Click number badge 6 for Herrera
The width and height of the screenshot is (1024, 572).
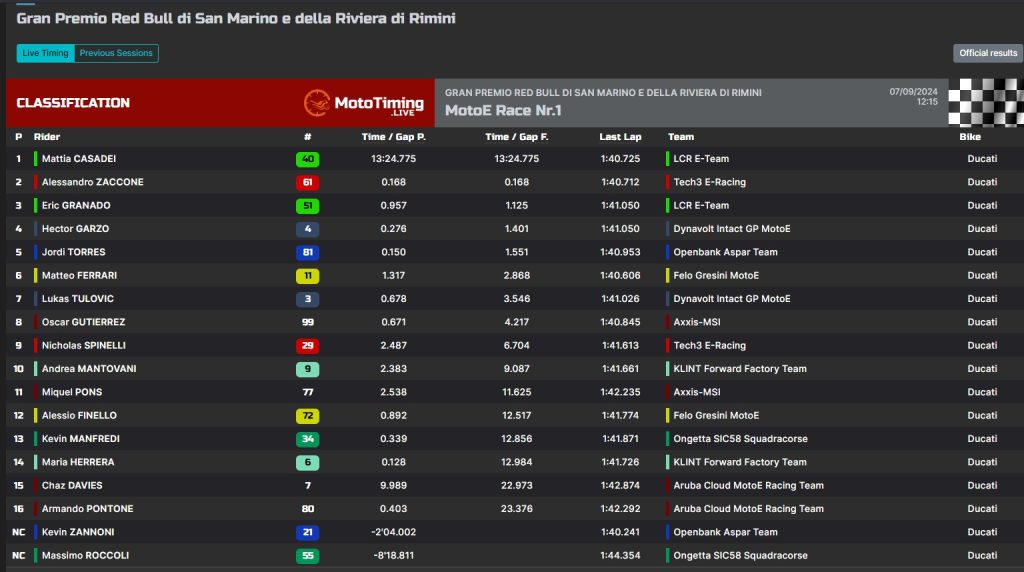(308, 462)
